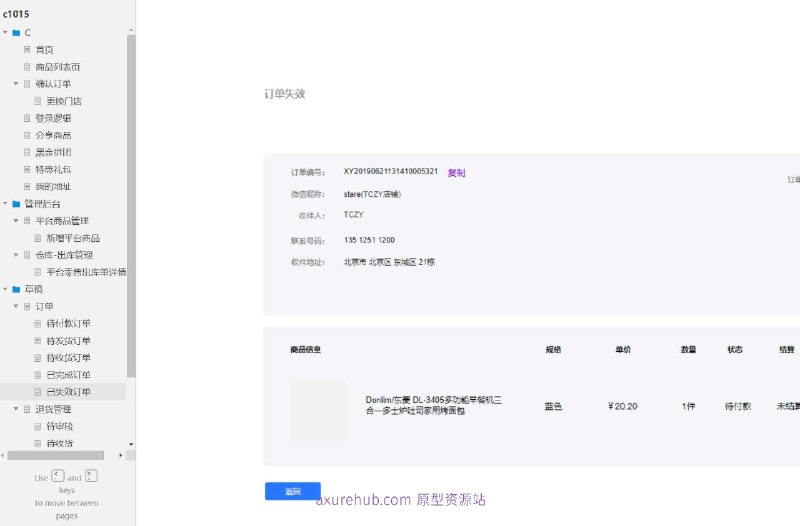This screenshot has width=800, height=526.
Task: Open the 商品列表页 page
Action: (x=58, y=67)
